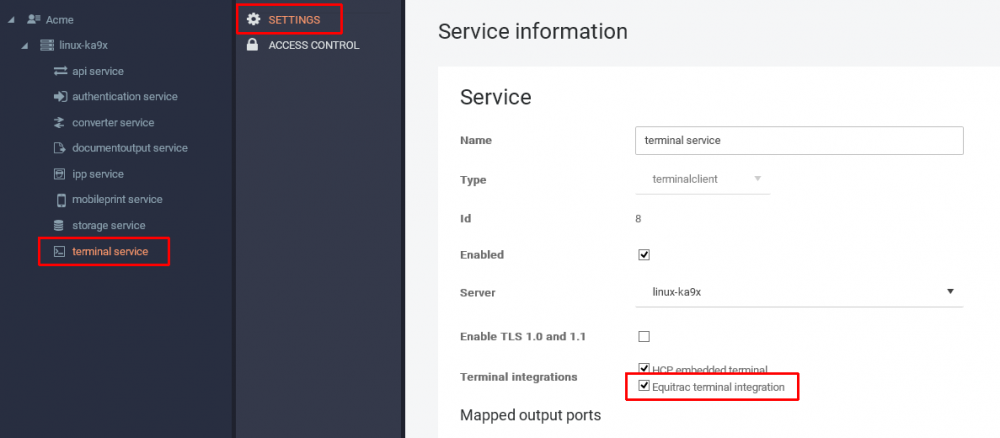The image size is (1000, 438).
Task: Uncheck the Enabled checkbox
Action: [x=644, y=255]
